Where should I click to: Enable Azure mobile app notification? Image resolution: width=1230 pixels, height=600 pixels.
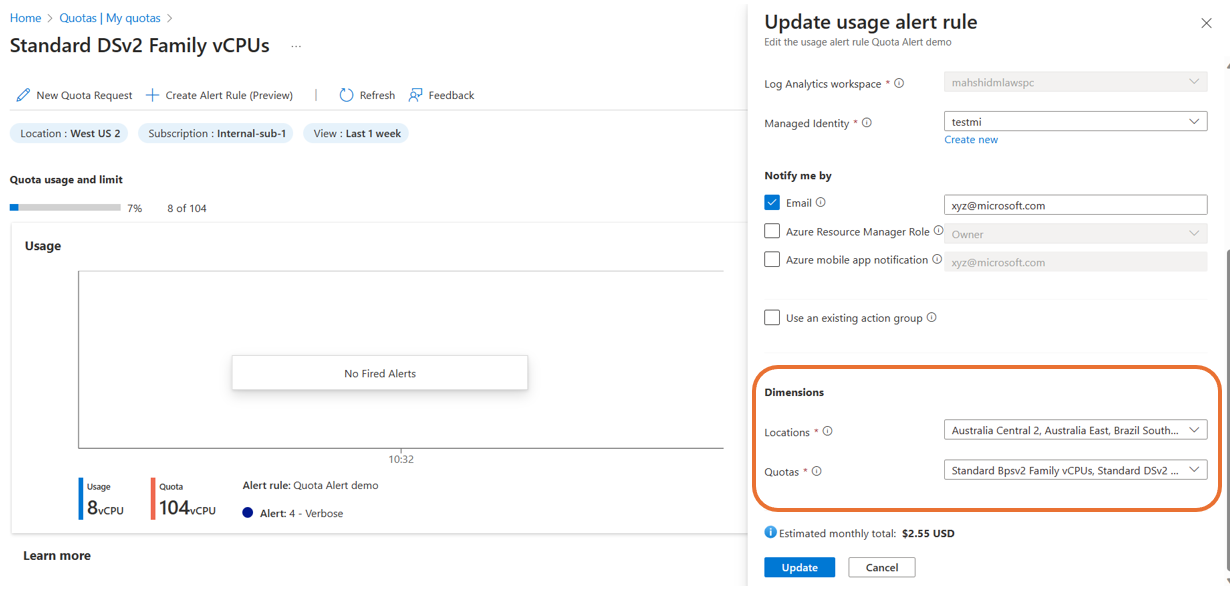(x=771, y=259)
